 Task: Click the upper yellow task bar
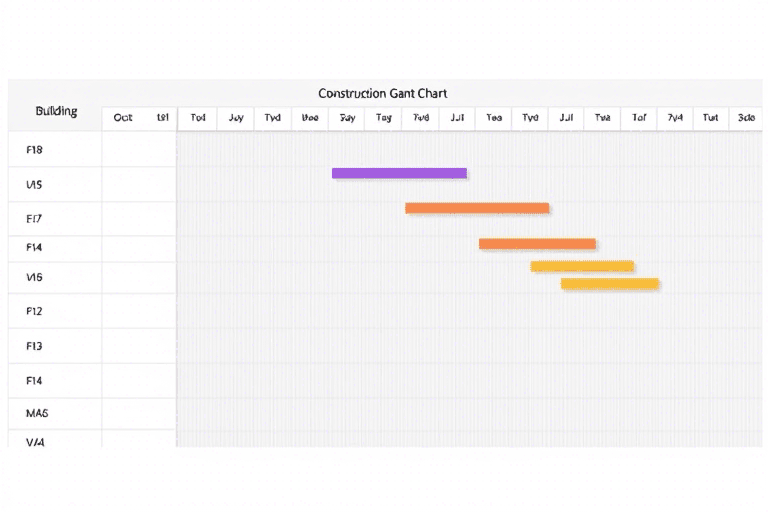[582, 266]
